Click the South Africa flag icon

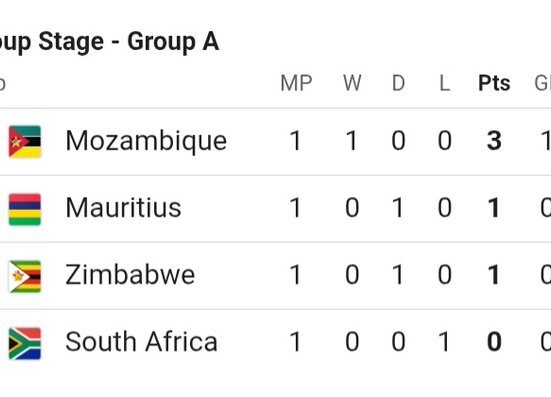[25, 343]
